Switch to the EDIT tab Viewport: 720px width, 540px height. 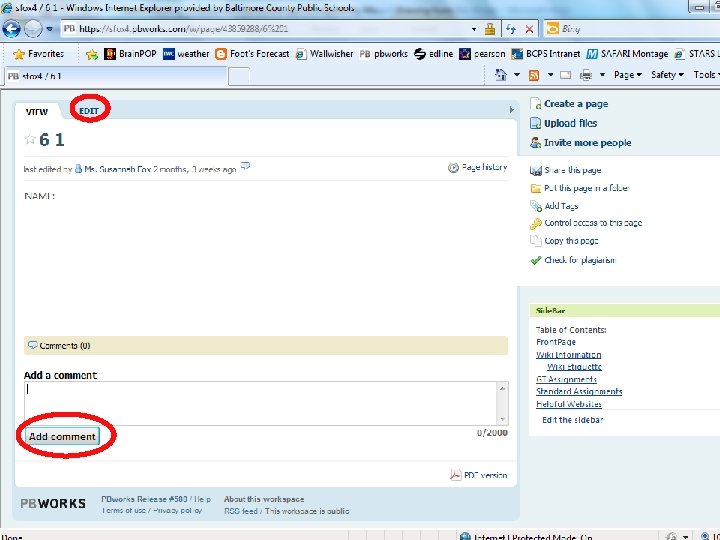click(x=89, y=111)
